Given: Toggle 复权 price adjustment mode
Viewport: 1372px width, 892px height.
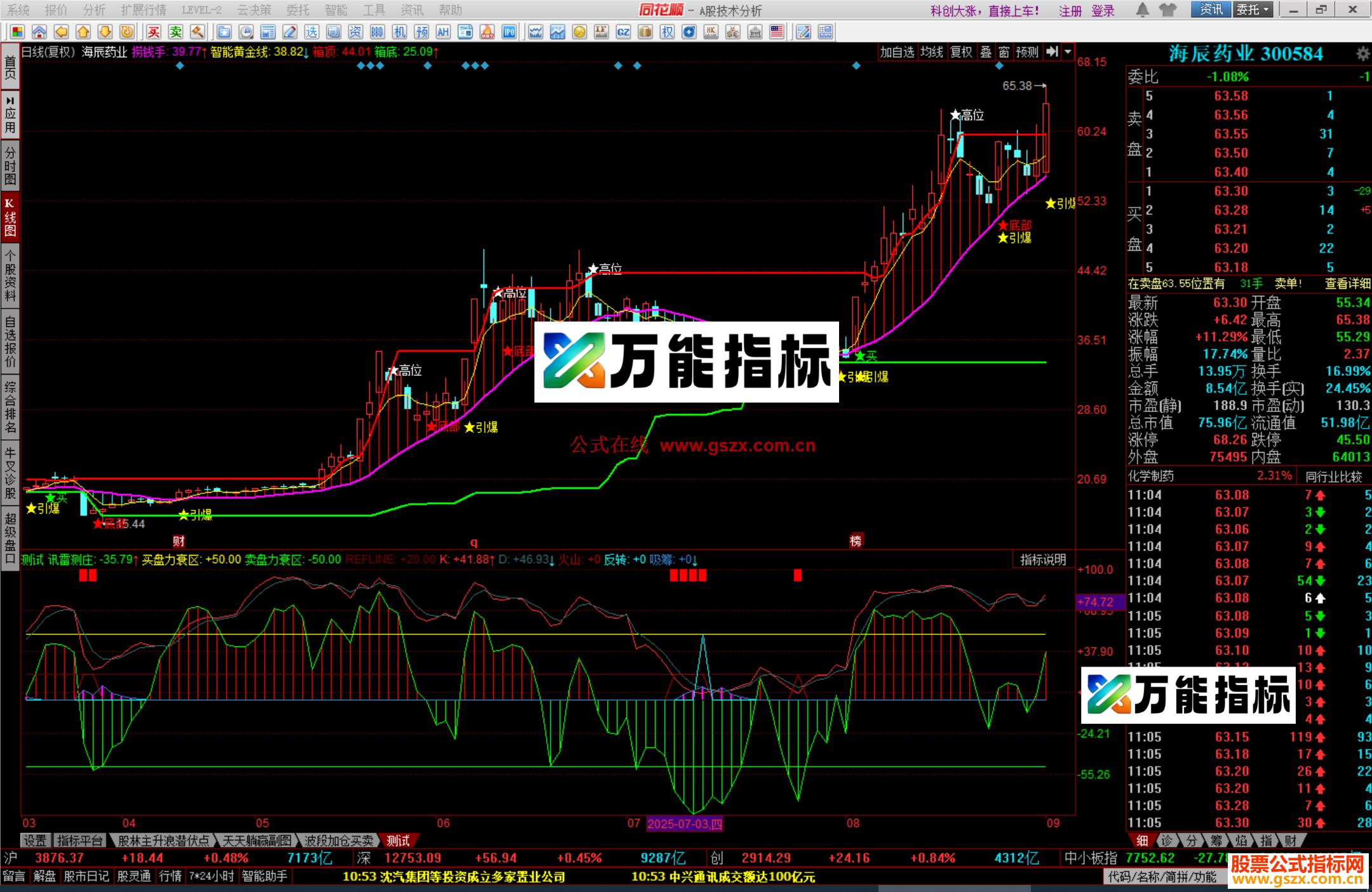Looking at the screenshot, I should pyautogui.click(x=962, y=53).
